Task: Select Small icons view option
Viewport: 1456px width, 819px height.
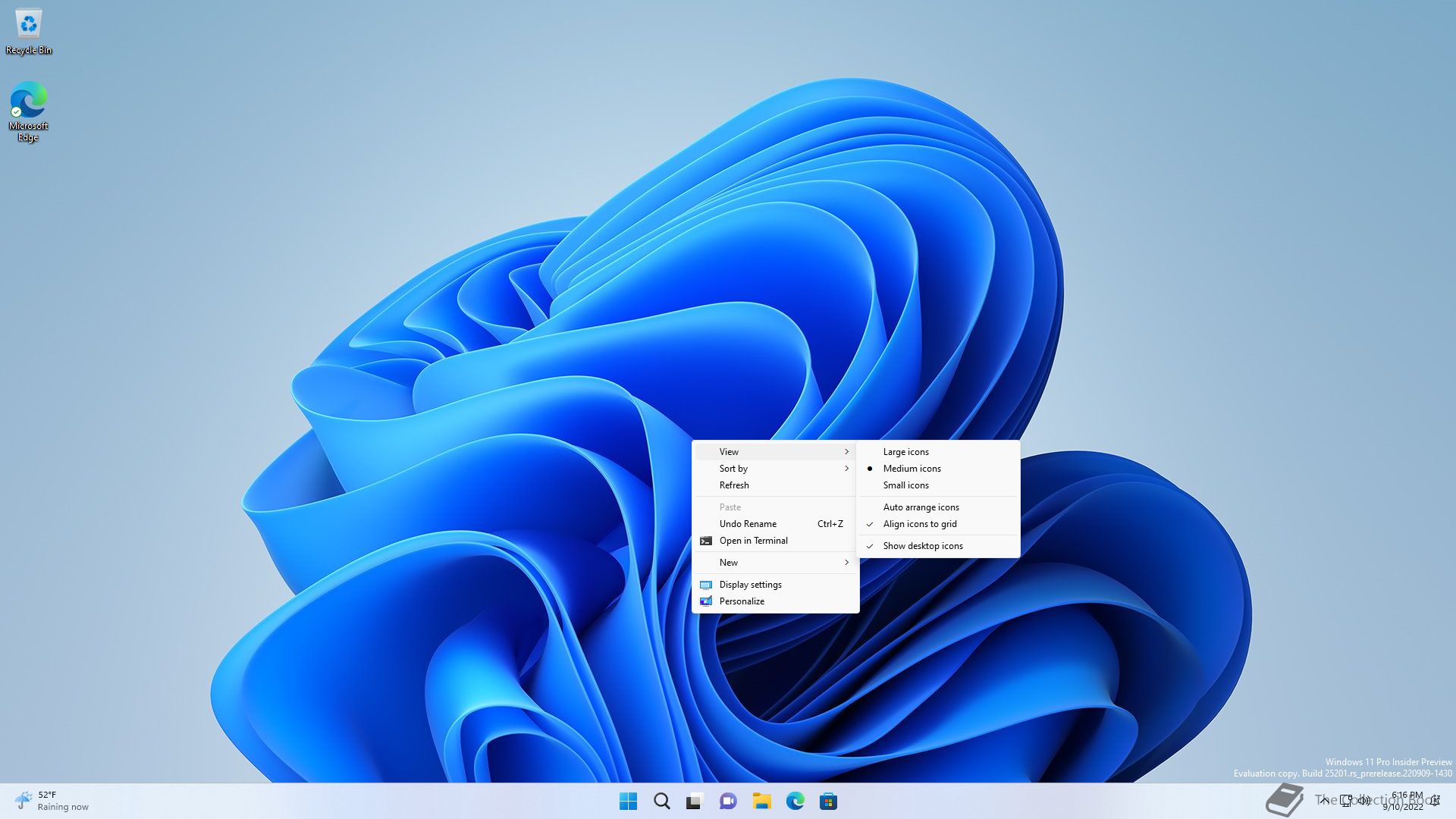Action: pyautogui.click(x=938, y=485)
